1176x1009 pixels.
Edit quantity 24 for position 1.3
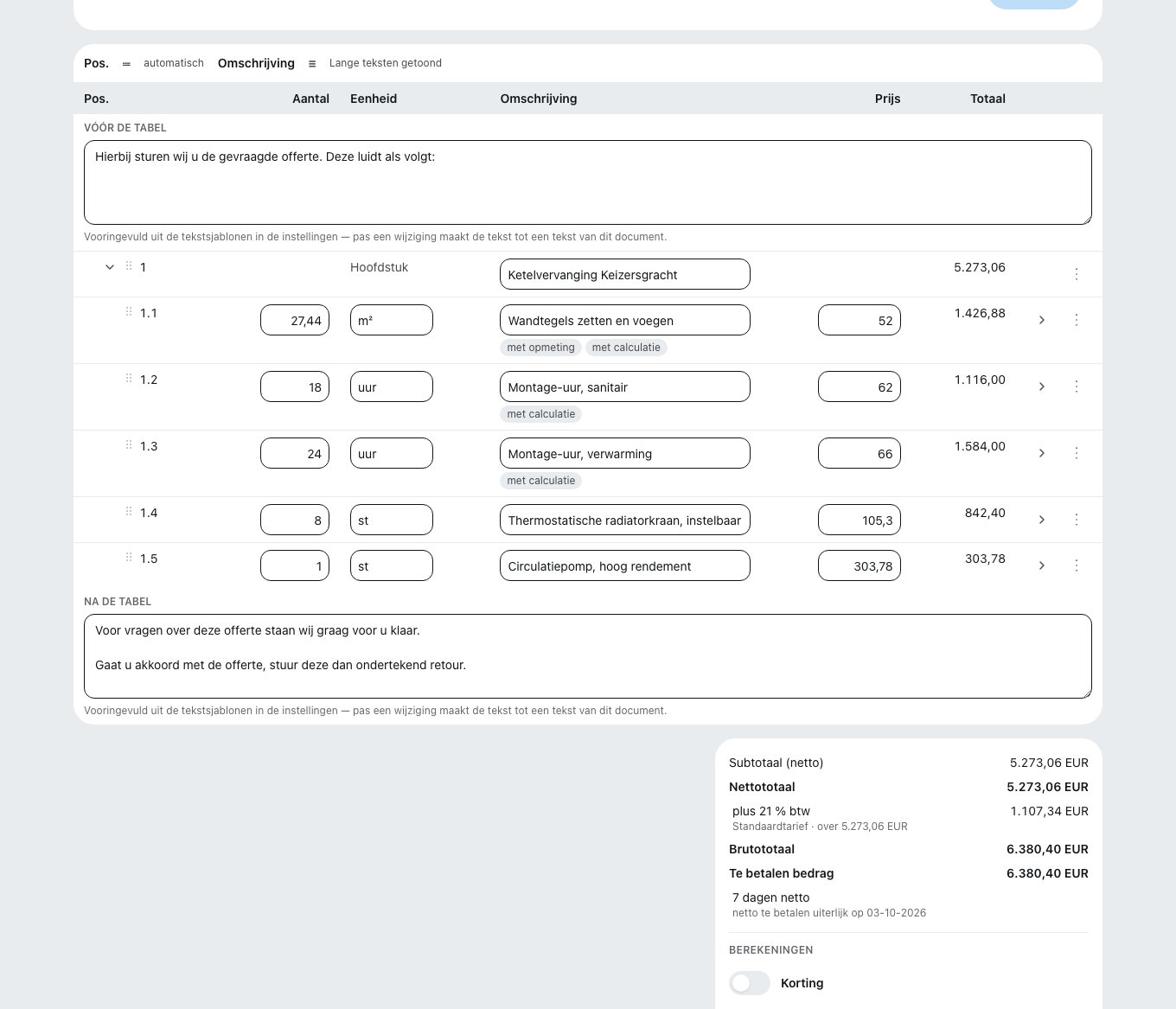(295, 453)
